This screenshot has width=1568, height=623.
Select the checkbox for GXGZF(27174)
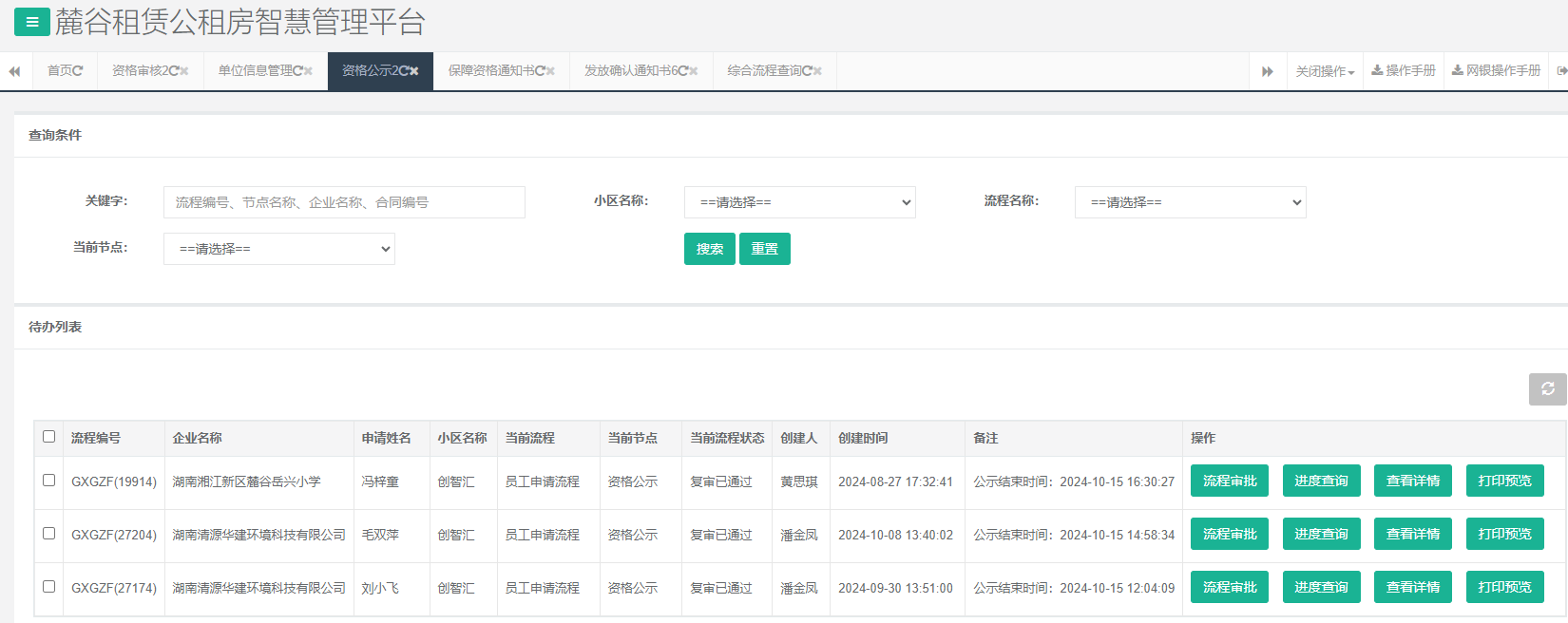49,587
